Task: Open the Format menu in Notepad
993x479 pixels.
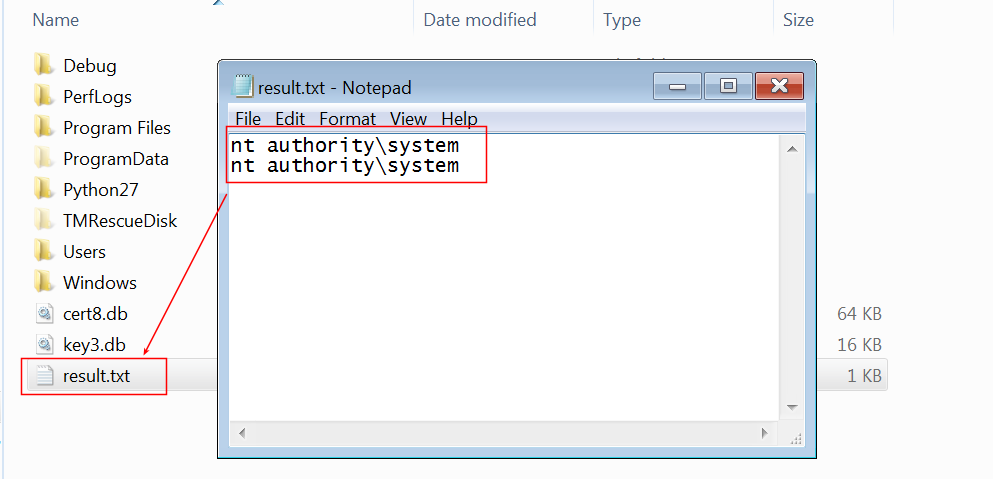Action: point(347,119)
